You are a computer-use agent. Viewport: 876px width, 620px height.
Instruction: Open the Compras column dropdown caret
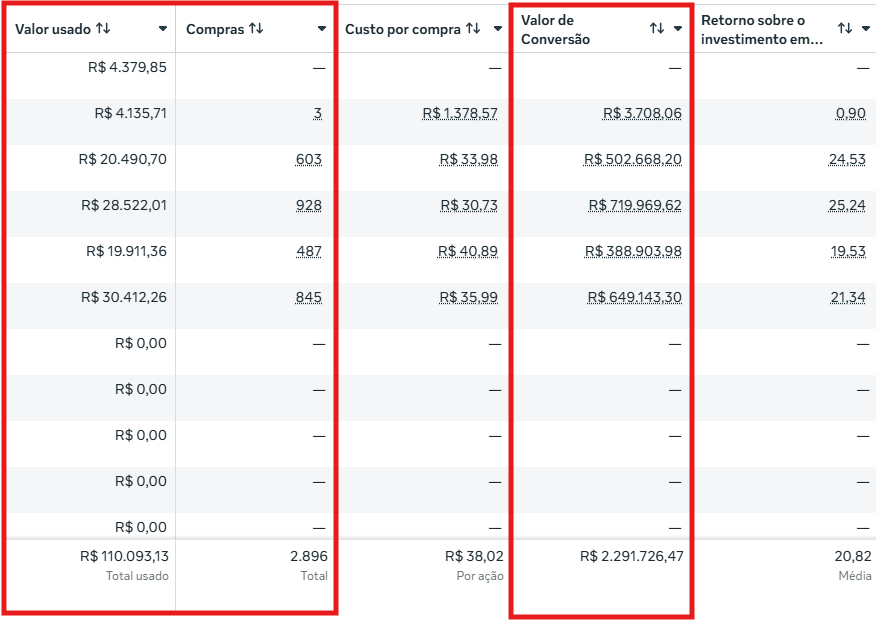point(321,29)
